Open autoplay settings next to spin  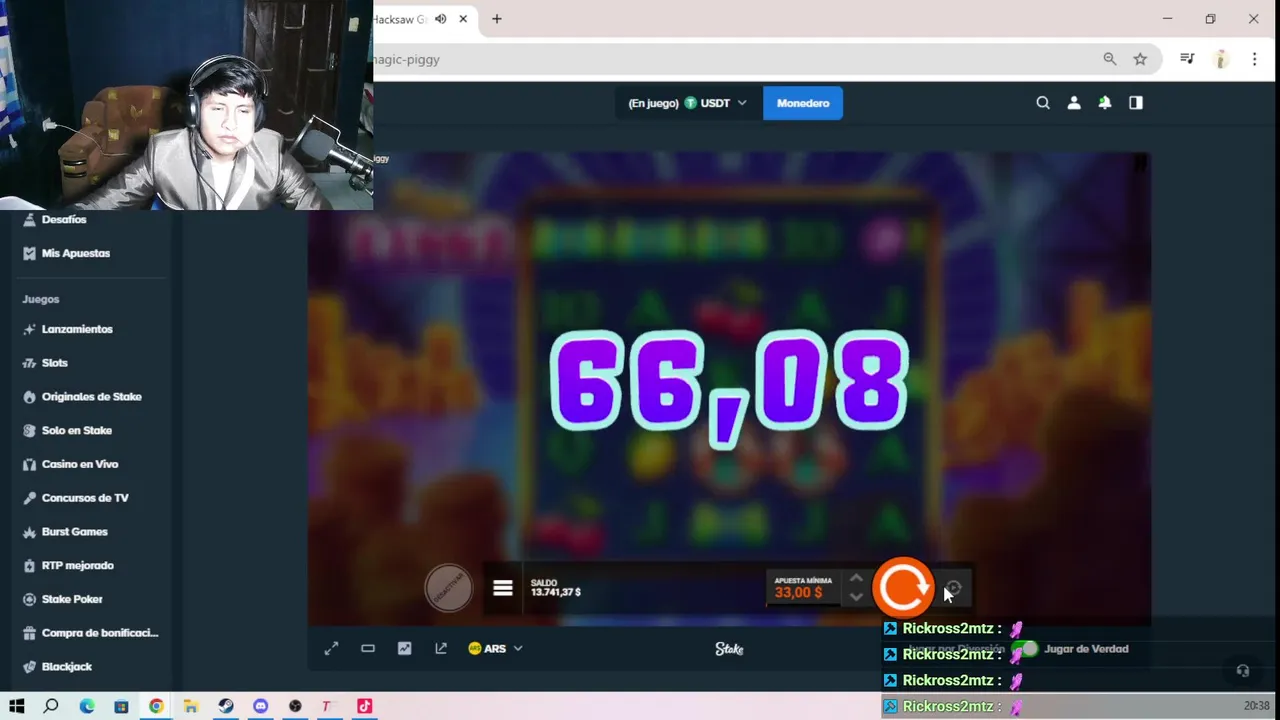tap(953, 588)
